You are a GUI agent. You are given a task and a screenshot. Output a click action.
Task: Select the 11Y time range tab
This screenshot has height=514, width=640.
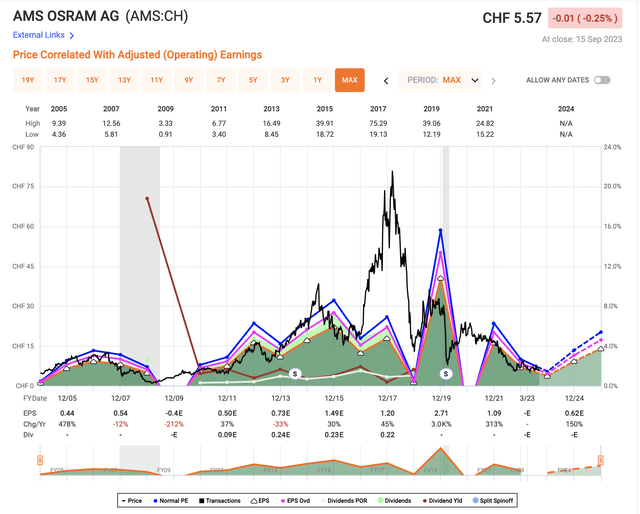157,80
